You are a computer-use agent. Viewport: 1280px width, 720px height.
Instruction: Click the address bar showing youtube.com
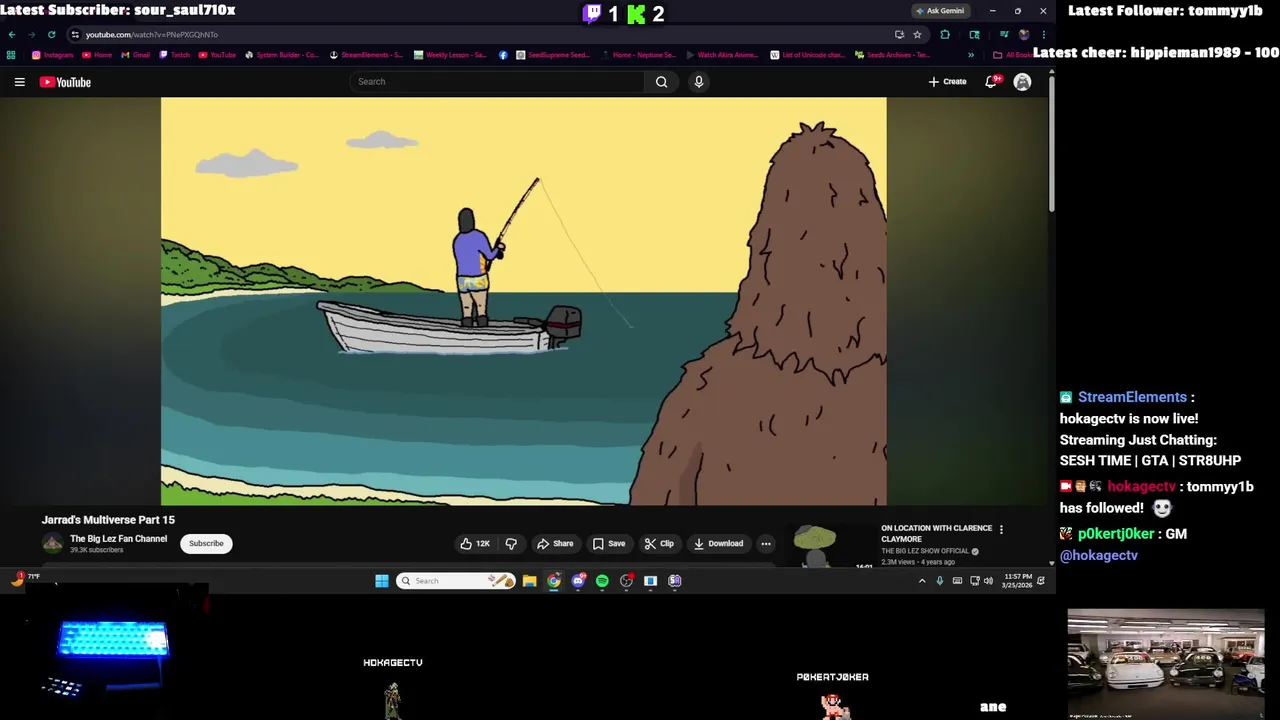(x=480, y=34)
